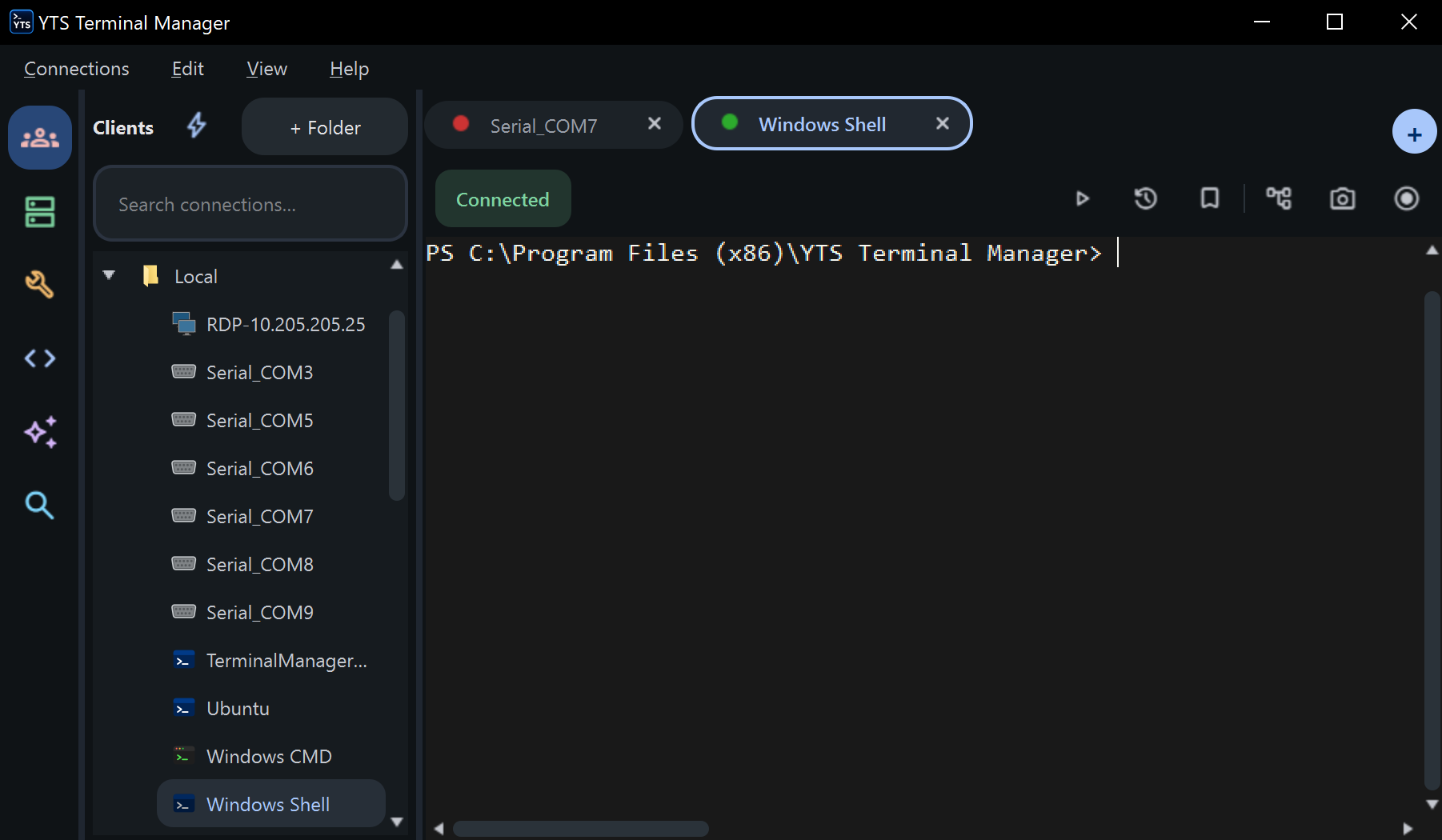Open the AI sparkles sidebar icon

40,432
